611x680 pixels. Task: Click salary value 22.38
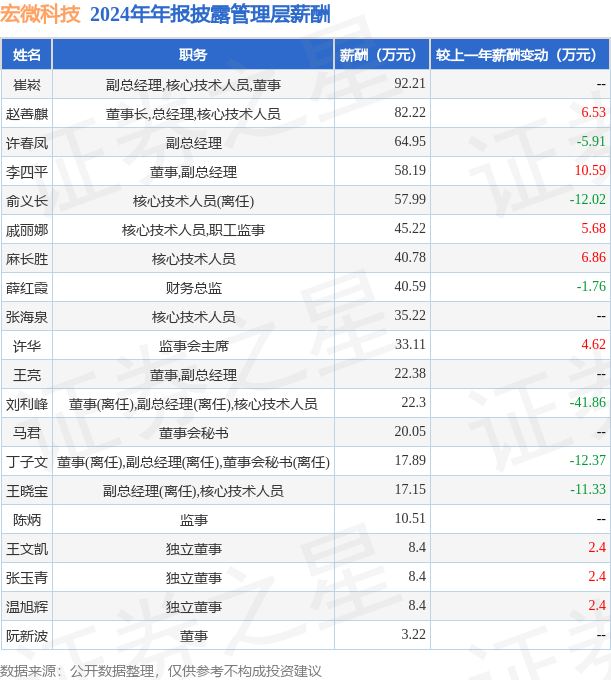410,374
